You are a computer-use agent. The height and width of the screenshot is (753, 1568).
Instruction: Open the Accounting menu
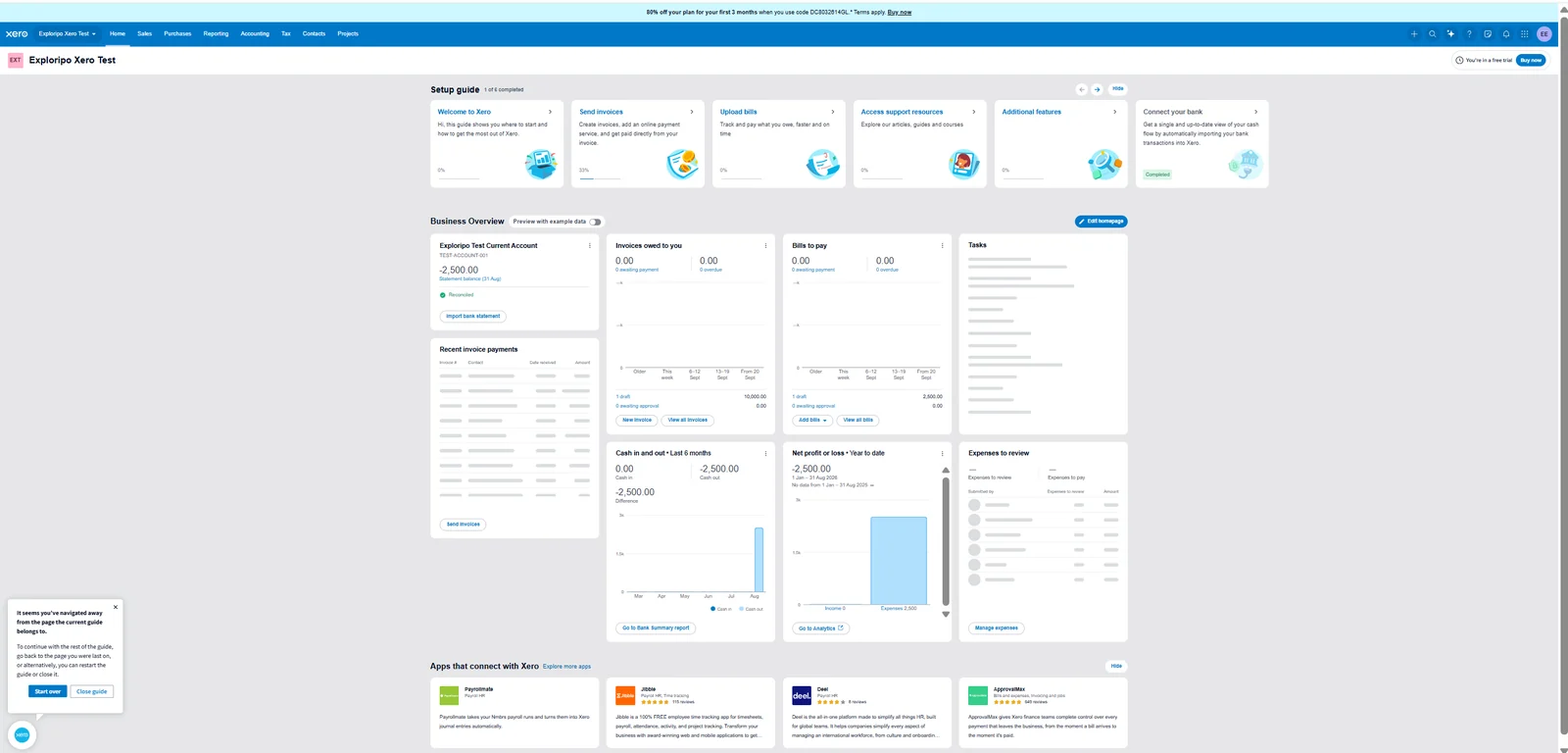click(255, 33)
